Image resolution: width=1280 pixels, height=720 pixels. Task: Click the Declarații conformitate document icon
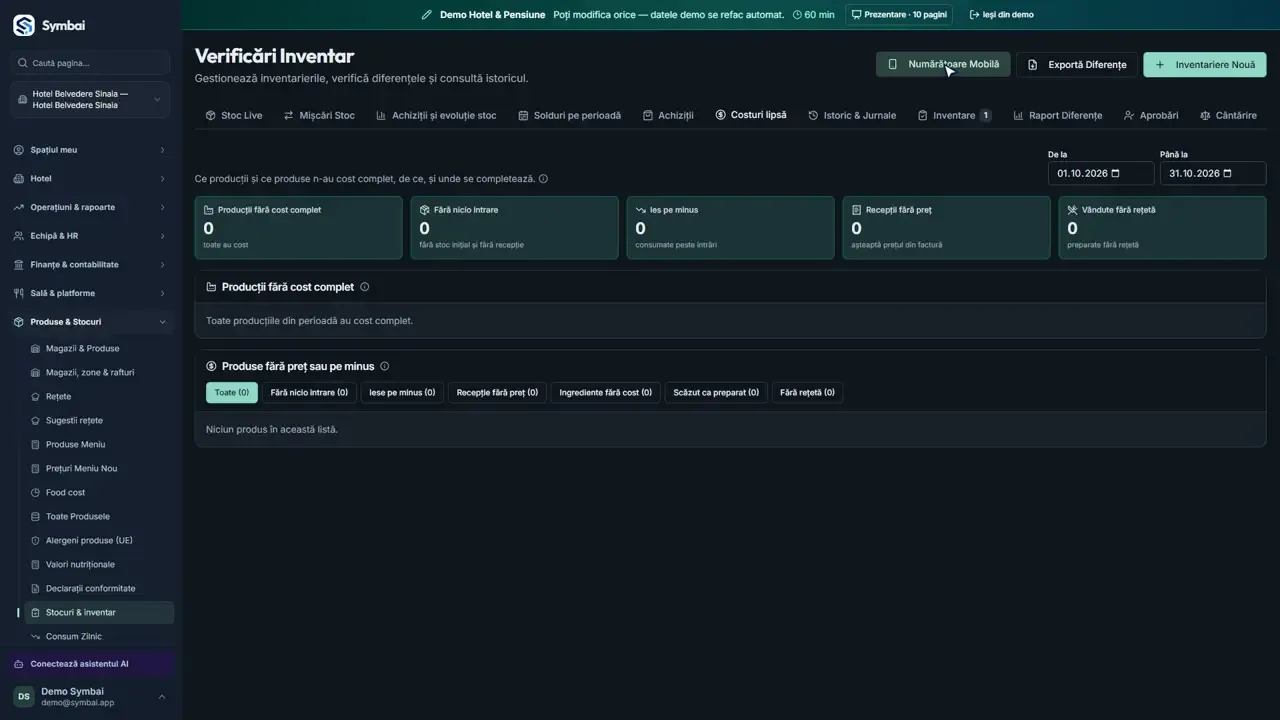(x=36, y=589)
